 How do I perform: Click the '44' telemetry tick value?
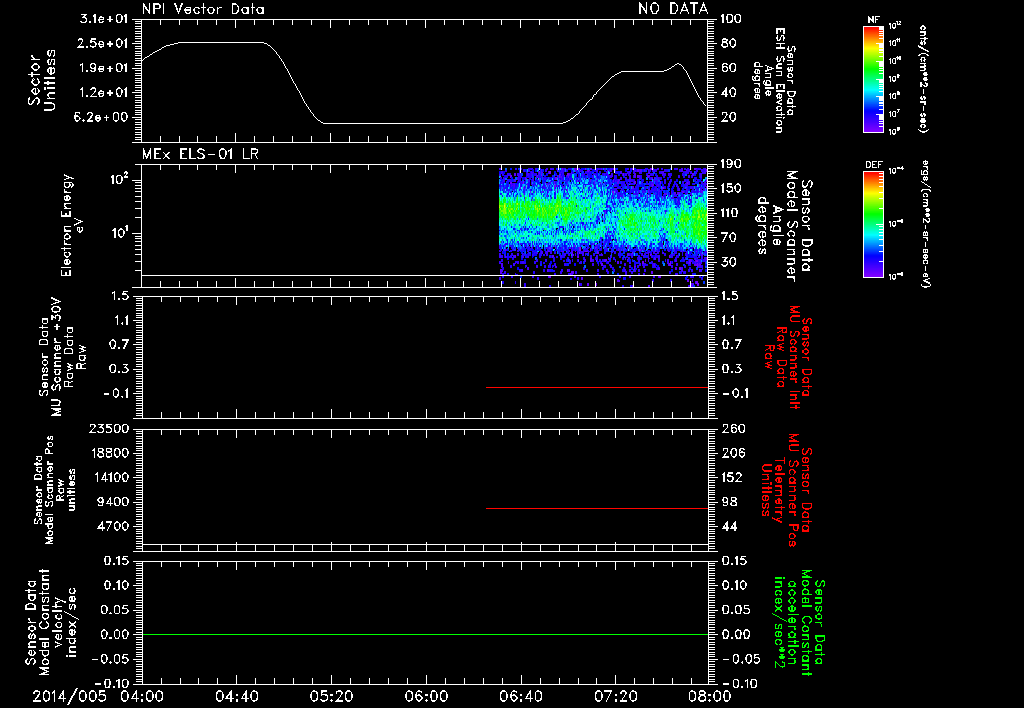pos(729,526)
